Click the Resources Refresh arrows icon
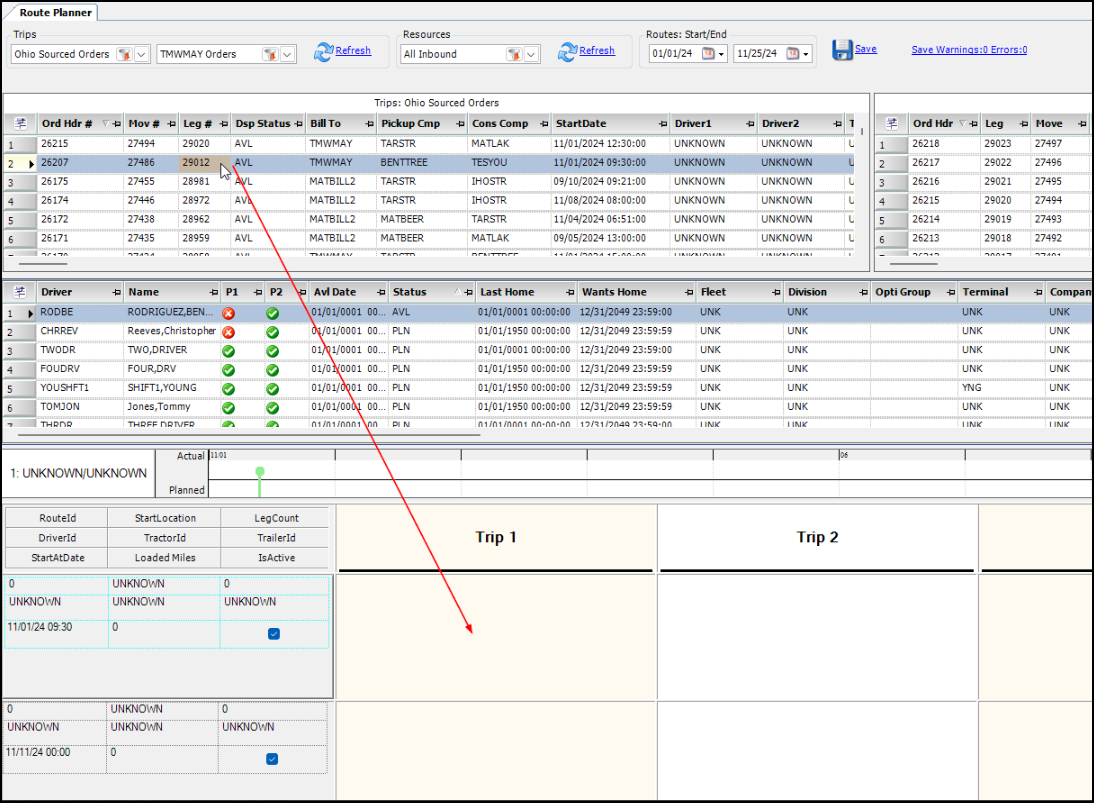Image resolution: width=1094 pixels, height=803 pixels. click(567, 52)
